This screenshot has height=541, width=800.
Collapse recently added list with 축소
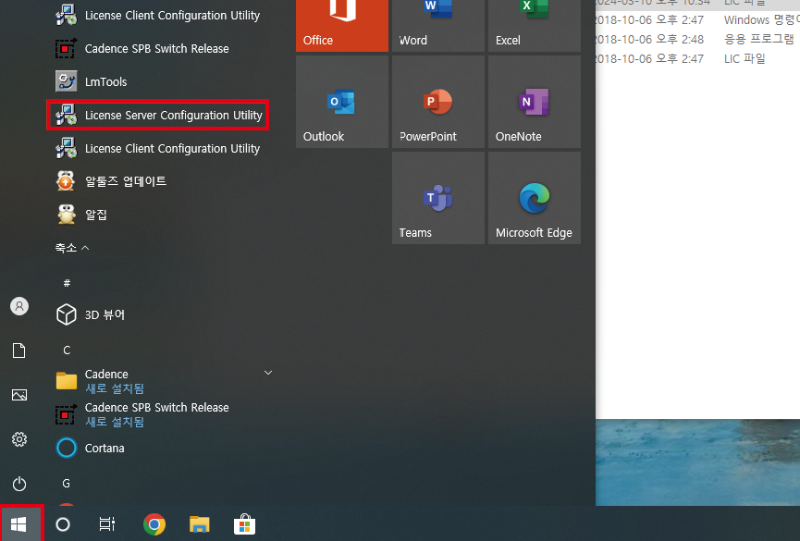72,248
